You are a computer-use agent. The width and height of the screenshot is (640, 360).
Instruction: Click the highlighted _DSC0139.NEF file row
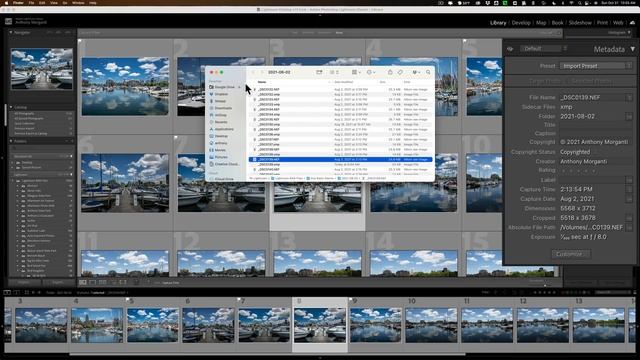point(340,160)
